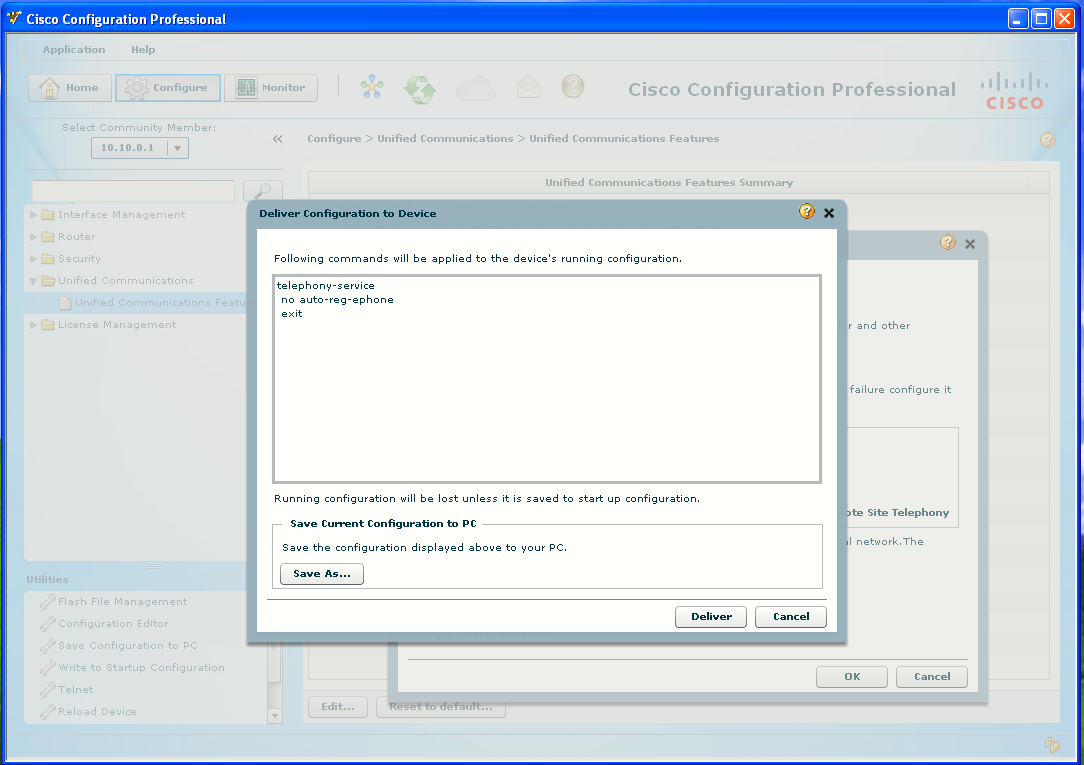Viewport: 1084px width, 765px height.
Task: Click the utilities pane splitter grip
Action: (x=153, y=566)
